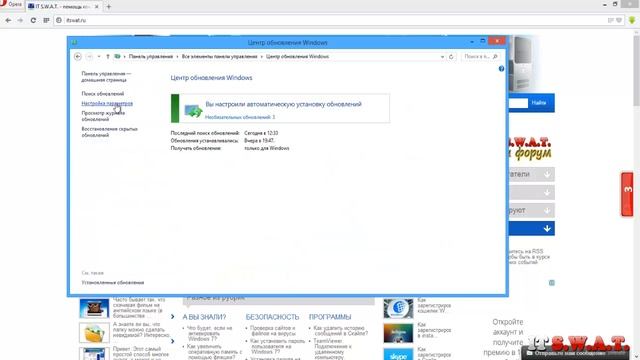Click the browser back arrow
The image size is (640, 360).
point(8,20)
